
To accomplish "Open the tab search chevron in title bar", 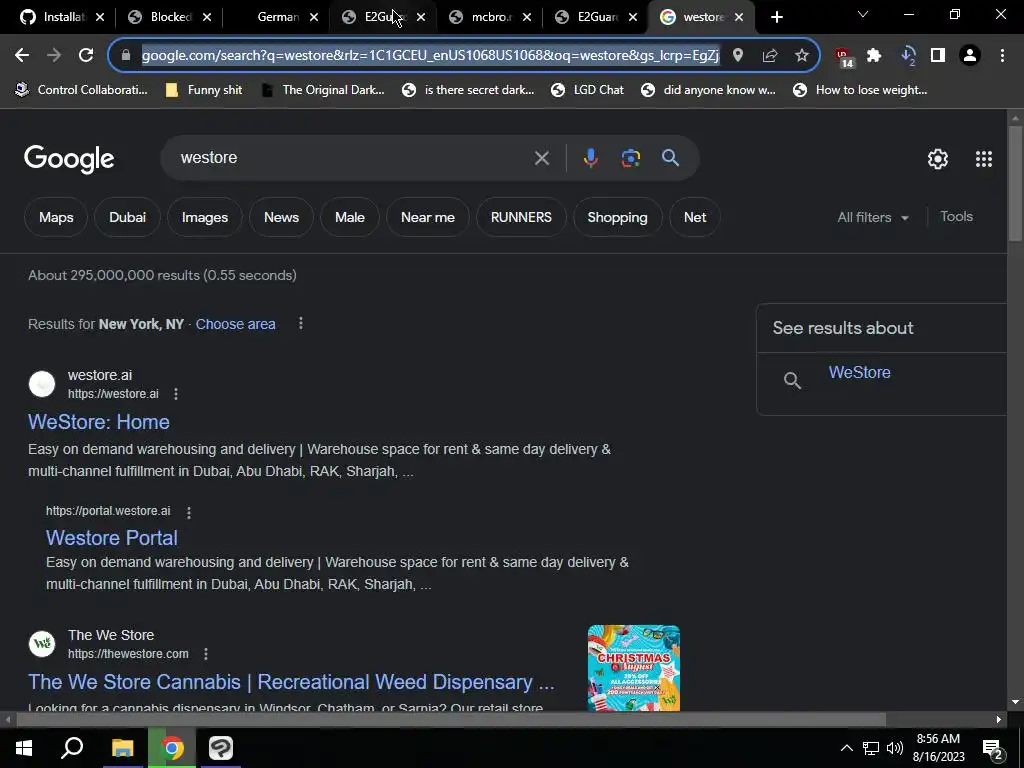I will 863,14.
